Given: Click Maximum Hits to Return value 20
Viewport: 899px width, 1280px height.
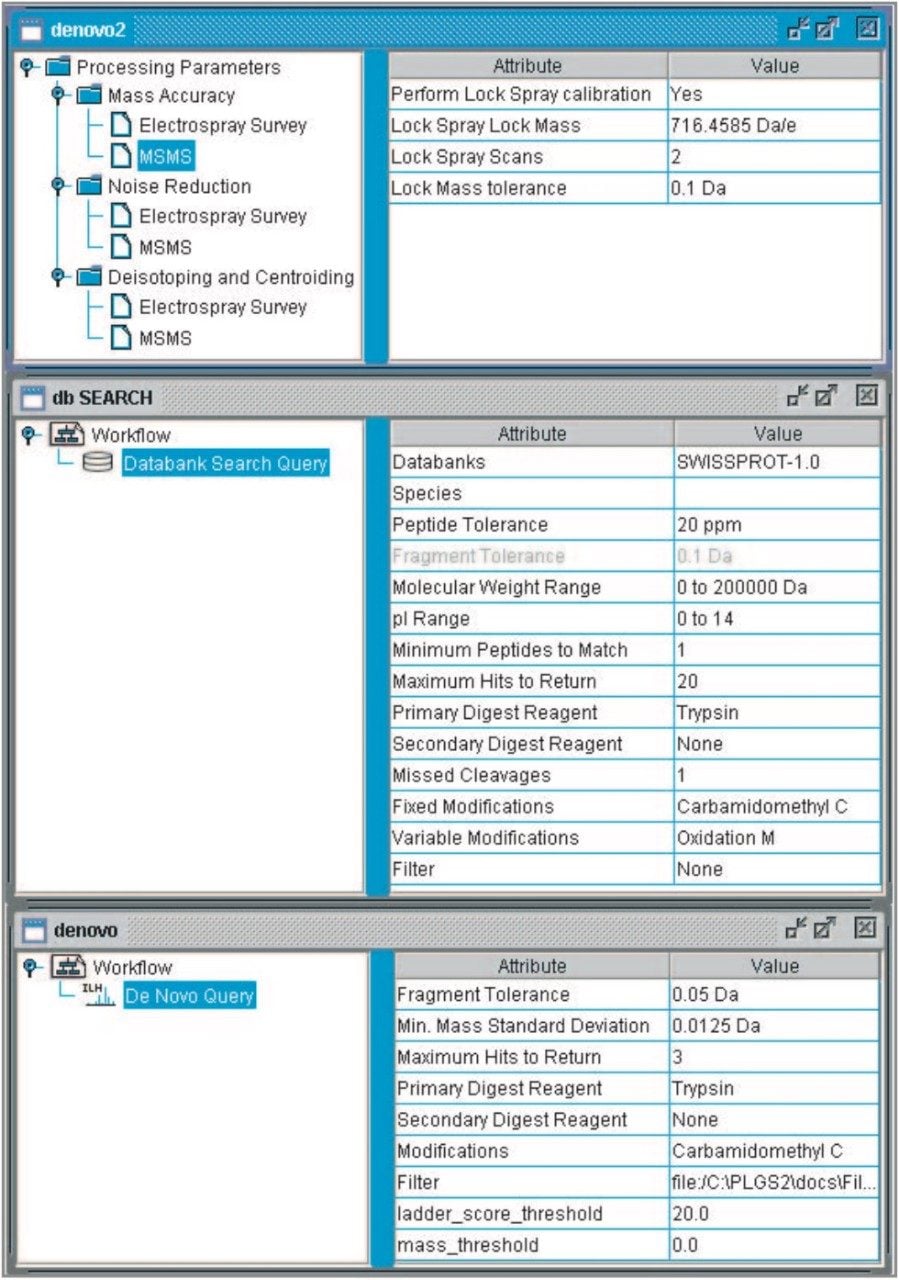Looking at the screenshot, I should point(778,682).
